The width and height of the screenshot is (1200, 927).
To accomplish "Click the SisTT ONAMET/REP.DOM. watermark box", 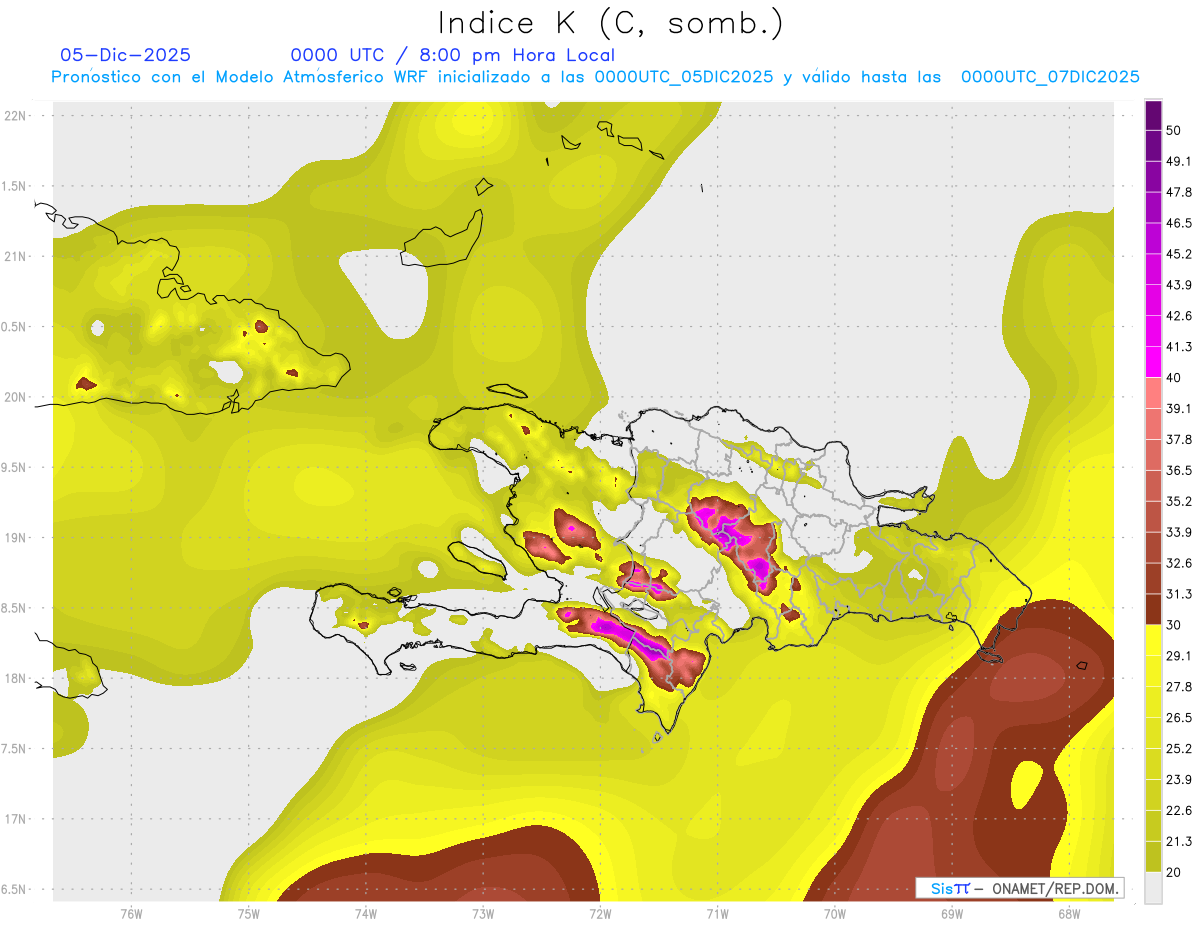I will coord(1019,888).
